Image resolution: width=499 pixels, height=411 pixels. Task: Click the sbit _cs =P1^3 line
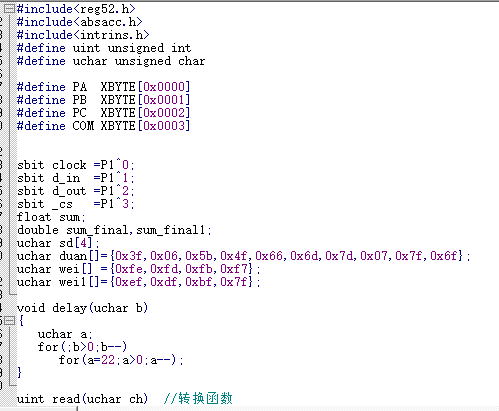[x=76, y=204]
